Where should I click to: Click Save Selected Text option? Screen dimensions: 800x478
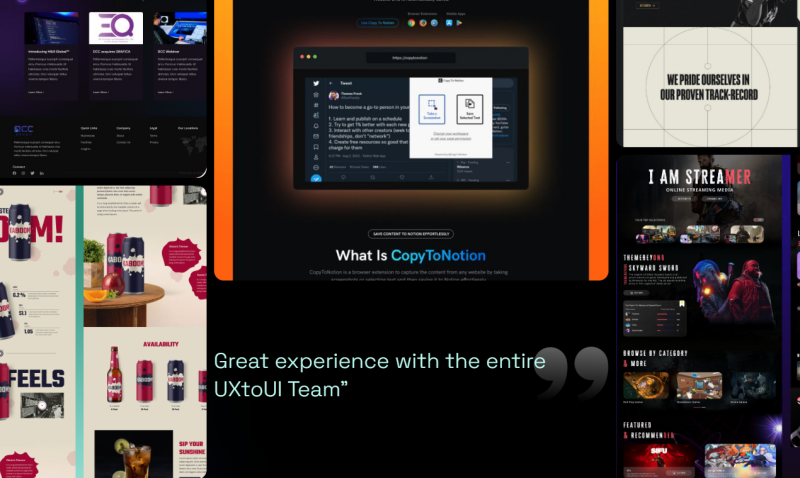tap(469, 109)
